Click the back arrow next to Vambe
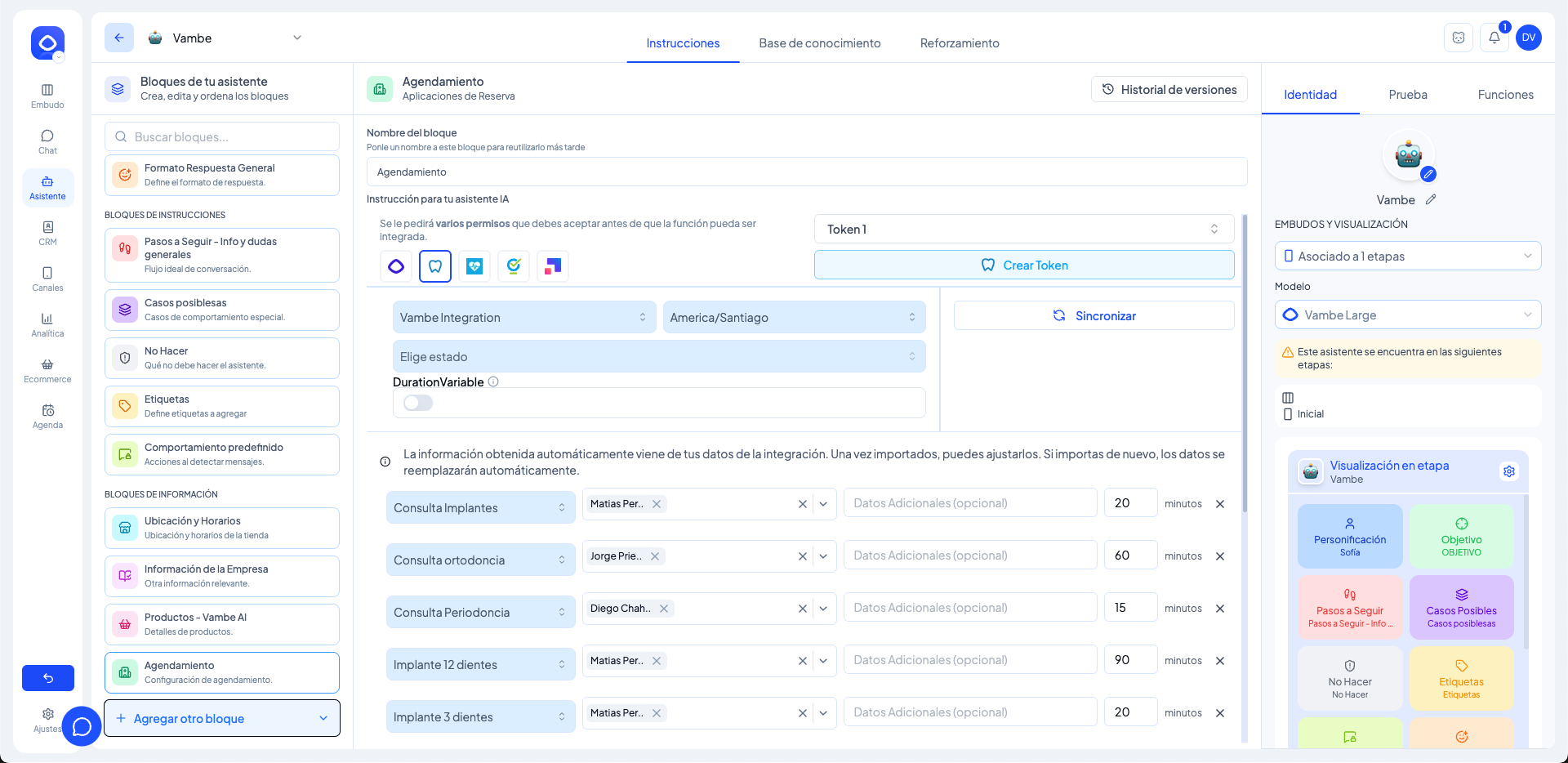The width and height of the screenshot is (1568, 763). [119, 38]
